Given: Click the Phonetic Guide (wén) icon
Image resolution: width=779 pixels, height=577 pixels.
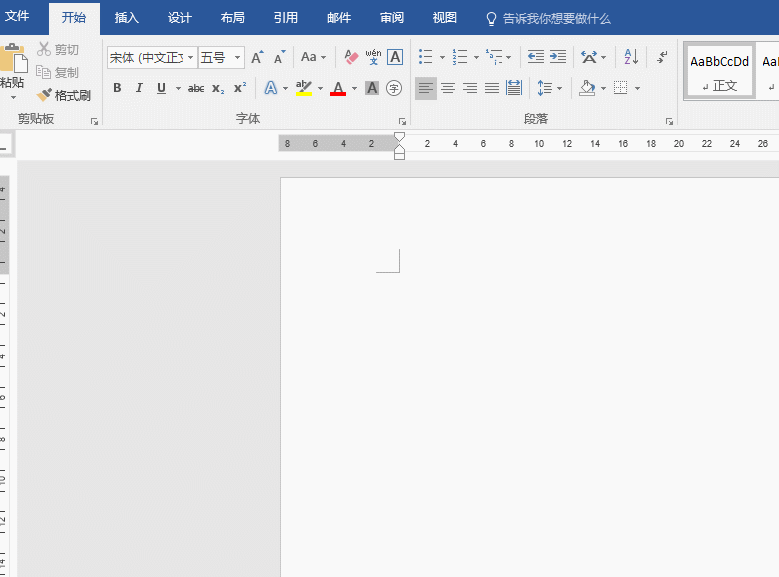Looking at the screenshot, I should pyautogui.click(x=373, y=58).
